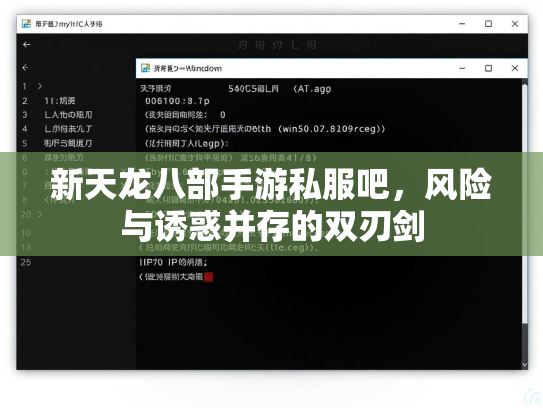Click the '(AT.agp' text on terminal's first line
Screen dimensions: 543x408
coord(312,89)
